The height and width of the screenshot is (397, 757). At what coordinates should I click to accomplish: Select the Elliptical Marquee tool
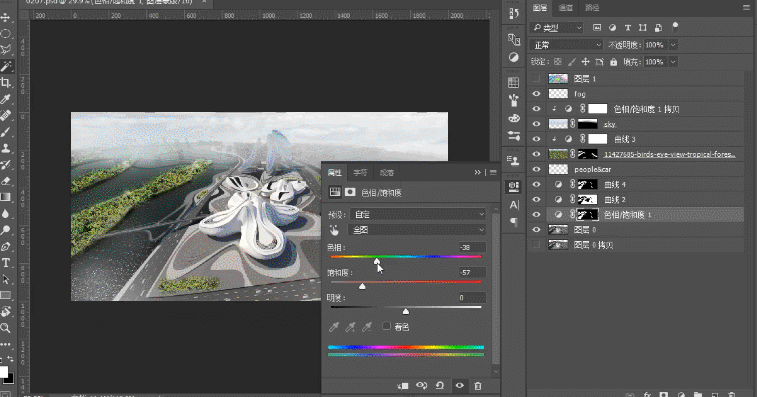tap(6, 34)
